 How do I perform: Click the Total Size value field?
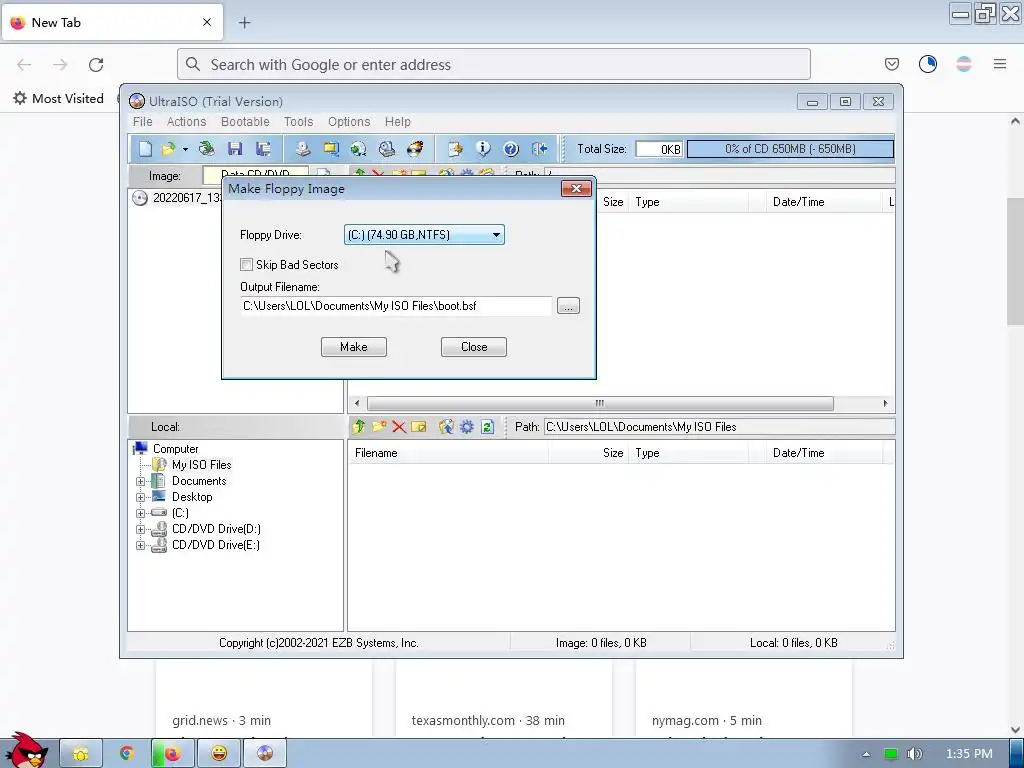(x=659, y=149)
